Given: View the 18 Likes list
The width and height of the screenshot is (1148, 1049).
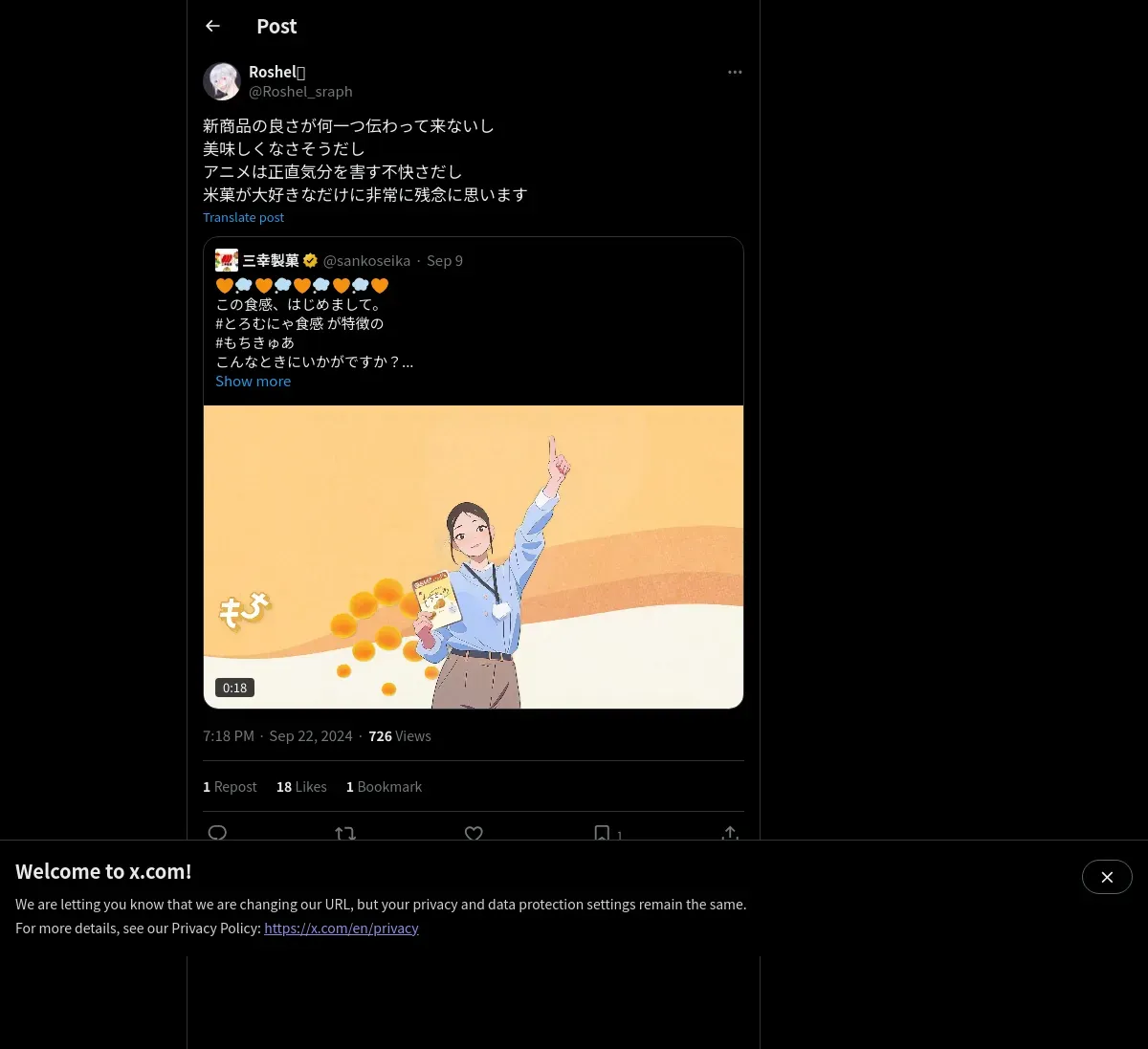Looking at the screenshot, I should pos(301,786).
